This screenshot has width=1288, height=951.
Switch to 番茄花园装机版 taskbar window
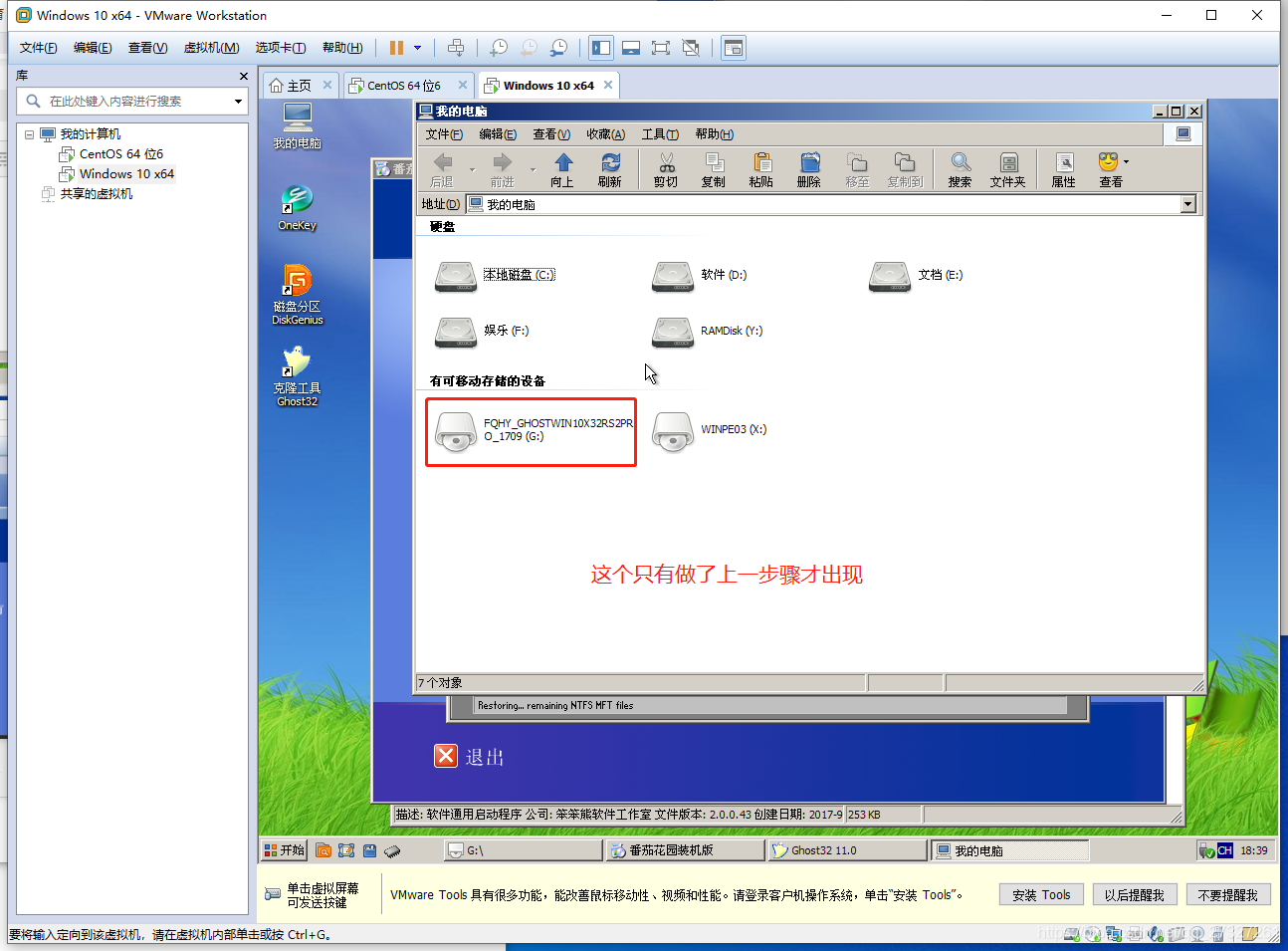[686, 850]
